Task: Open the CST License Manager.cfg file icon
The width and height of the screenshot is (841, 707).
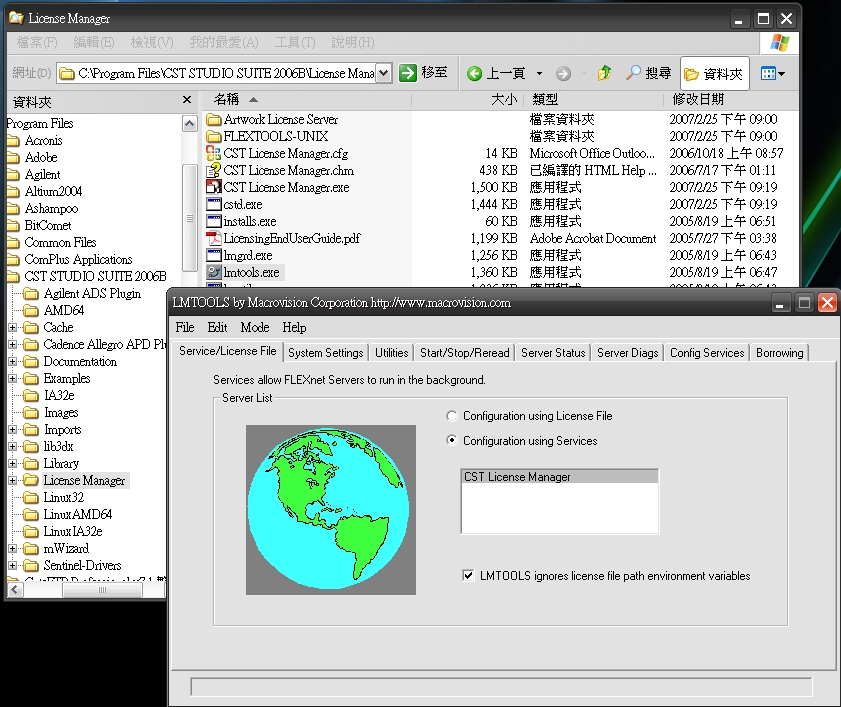Action: [213, 153]
